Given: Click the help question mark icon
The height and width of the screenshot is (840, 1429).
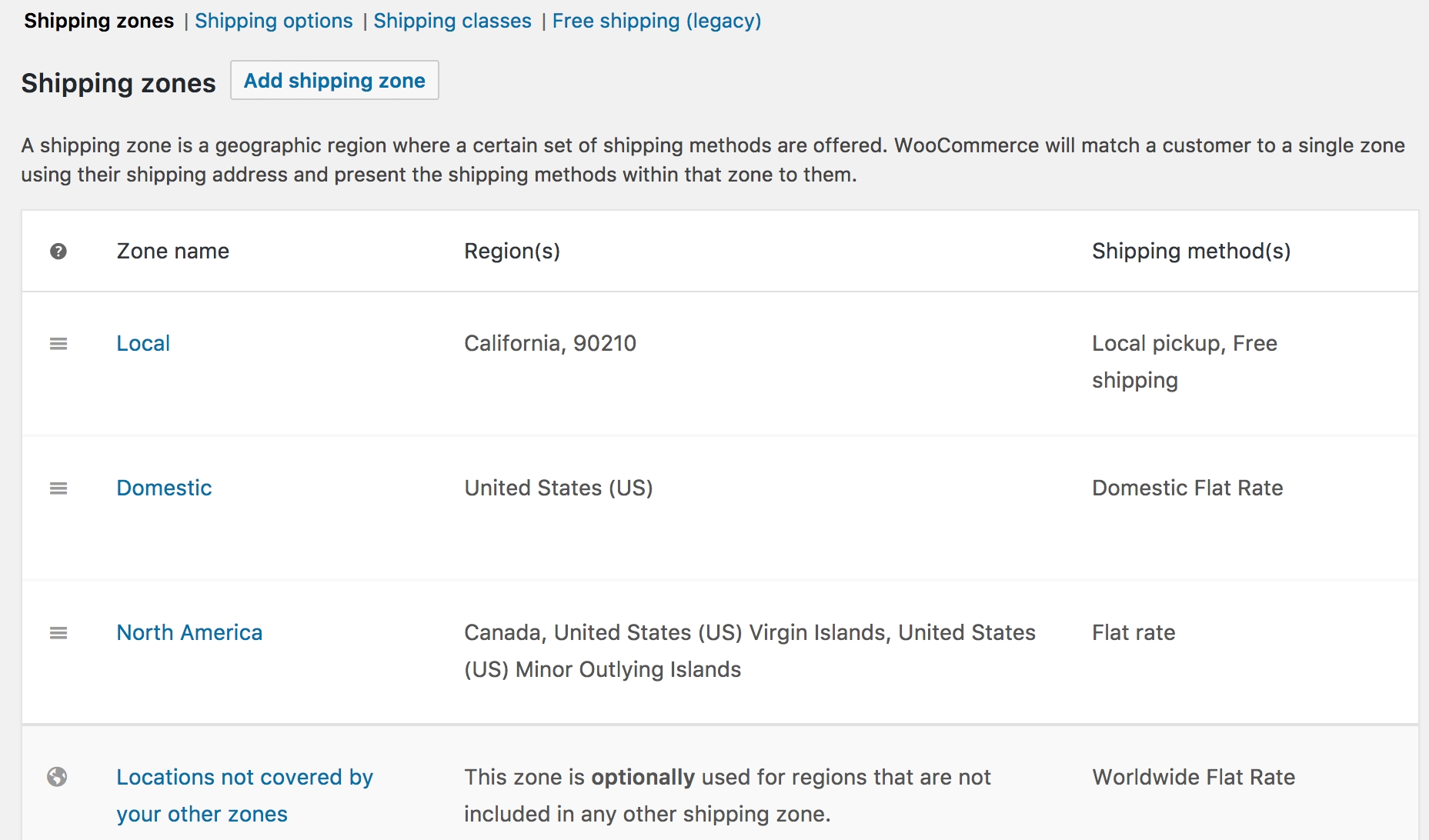Looking at the screenshot, I should click(x=58, y=252).
